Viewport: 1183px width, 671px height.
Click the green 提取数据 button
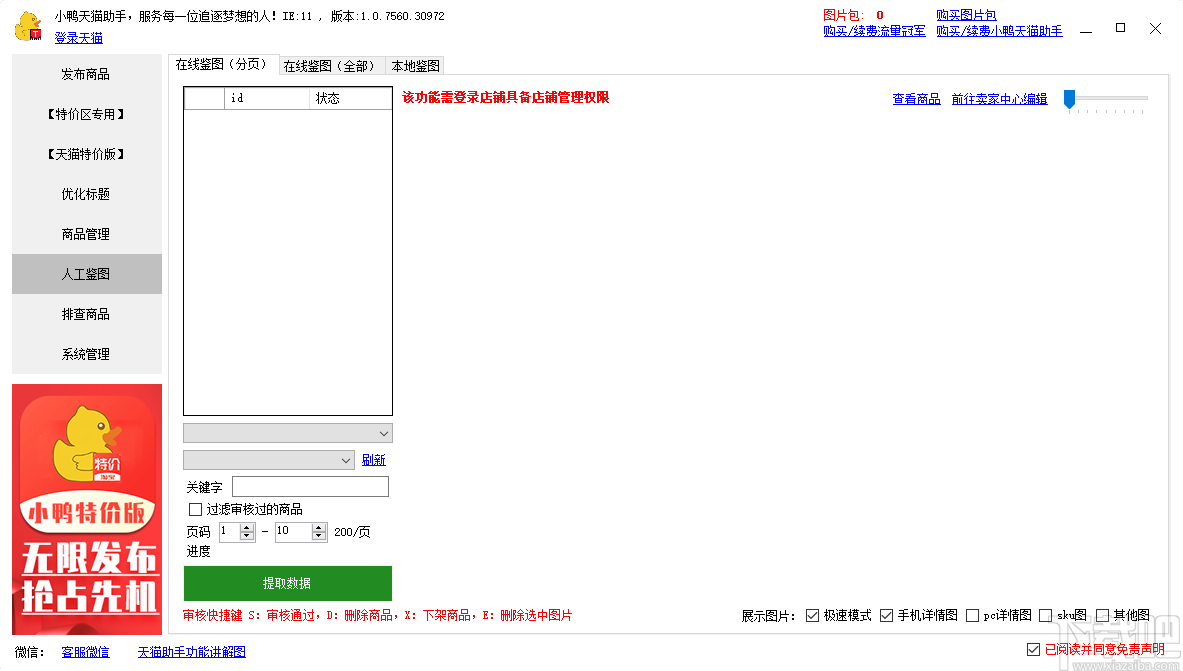[287, 583]
